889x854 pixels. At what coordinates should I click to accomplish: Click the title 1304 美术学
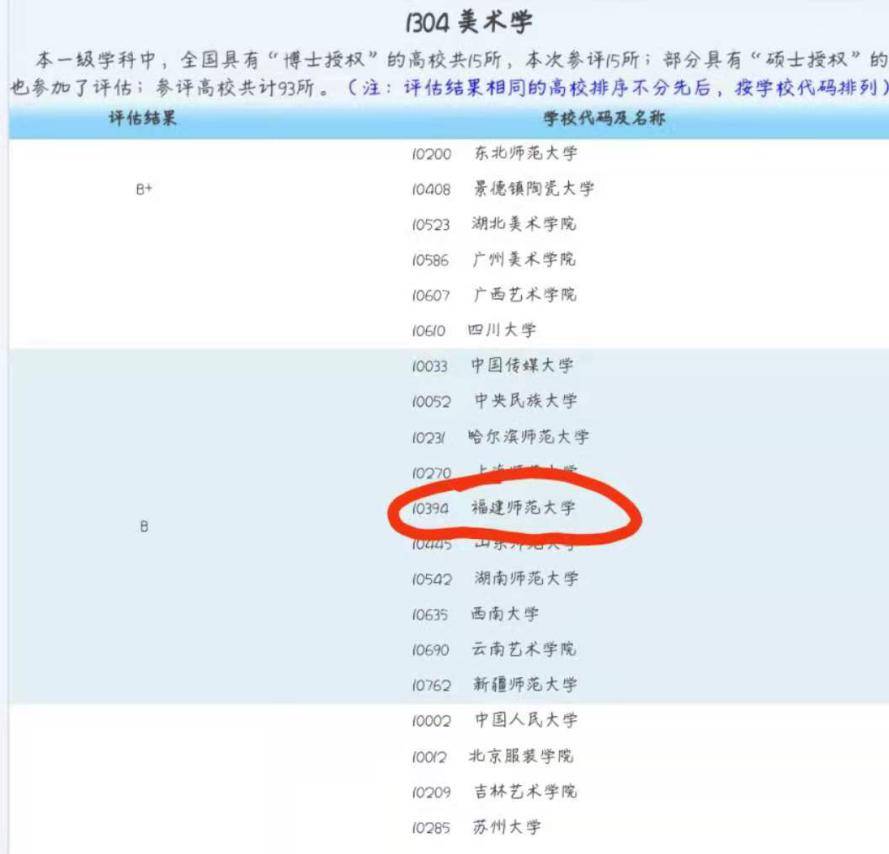(x=469, y=23)
